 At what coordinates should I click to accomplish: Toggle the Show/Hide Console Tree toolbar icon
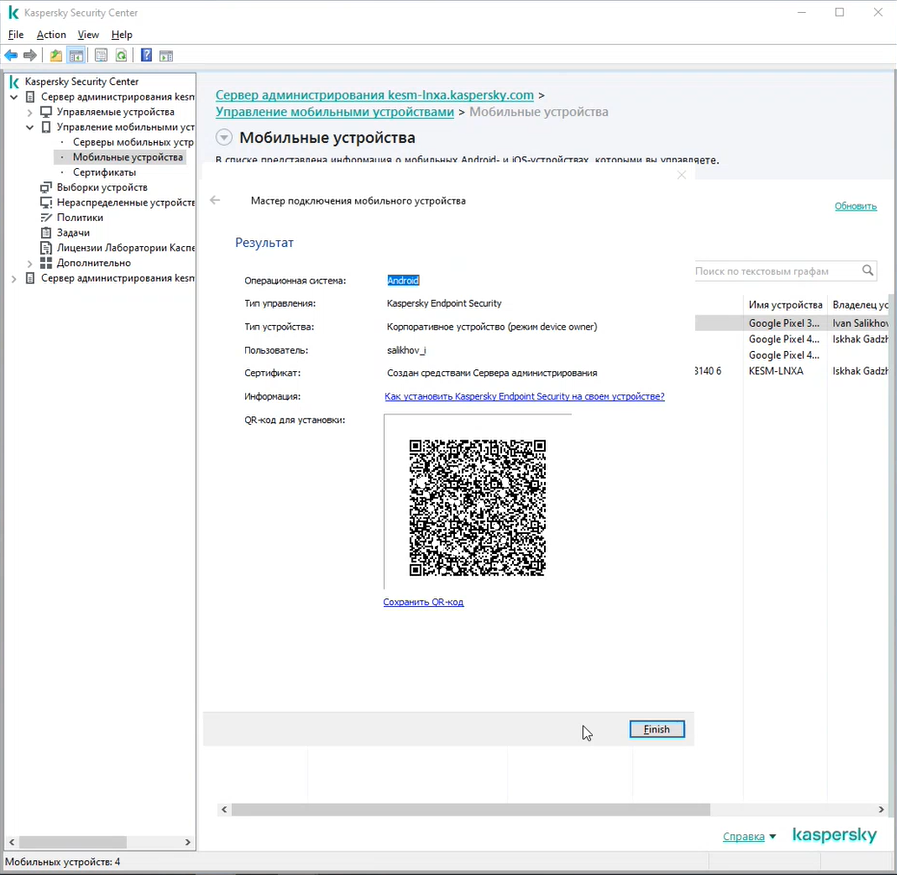click(76, 55)
